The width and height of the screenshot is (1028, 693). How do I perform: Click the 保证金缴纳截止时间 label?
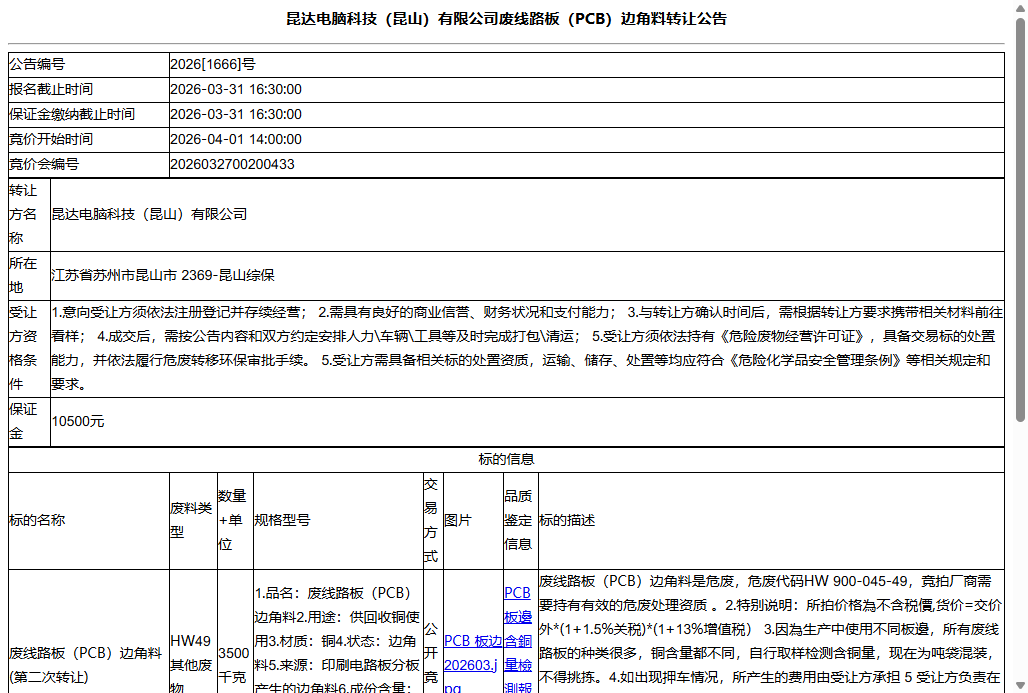[x=71, y=114]
